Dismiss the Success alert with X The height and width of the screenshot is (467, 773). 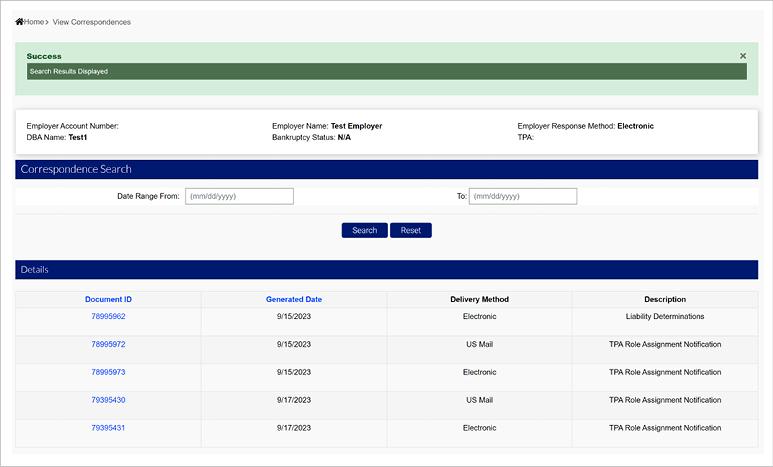click(x=743, y=56)
